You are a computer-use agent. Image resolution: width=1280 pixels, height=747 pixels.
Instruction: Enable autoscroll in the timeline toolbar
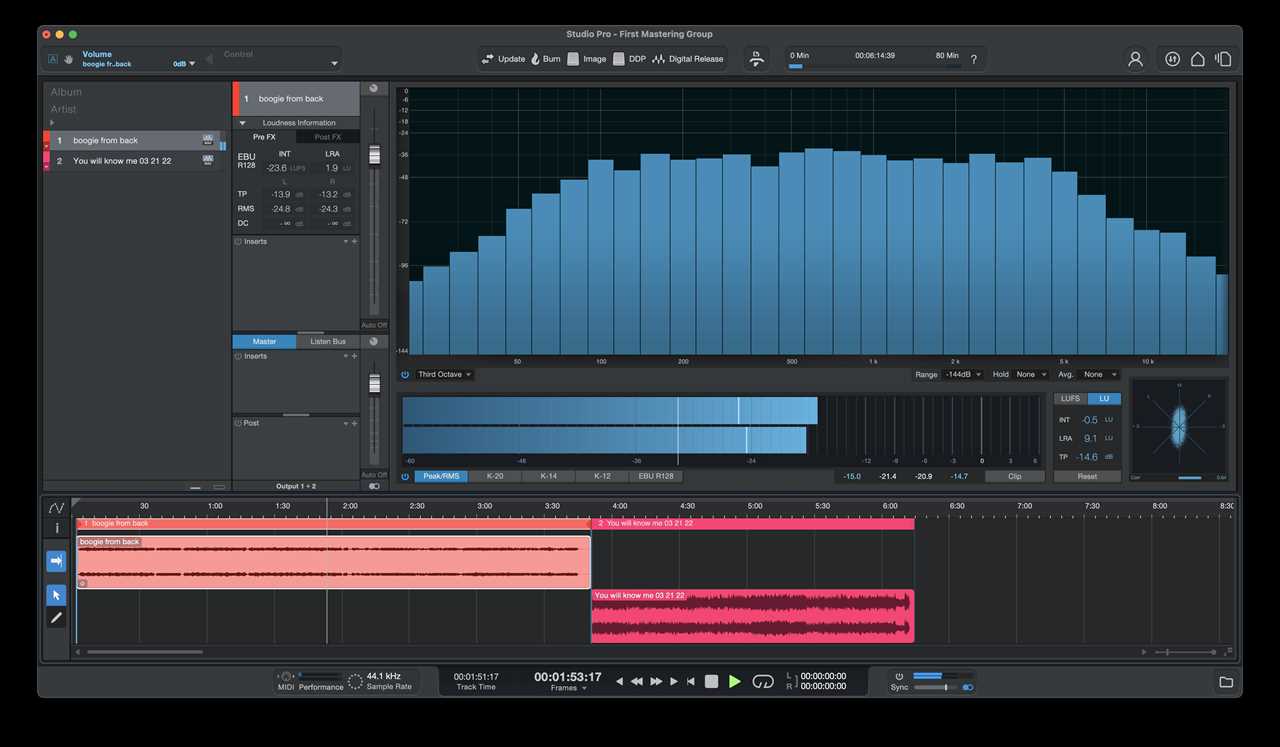coord(56,561)
